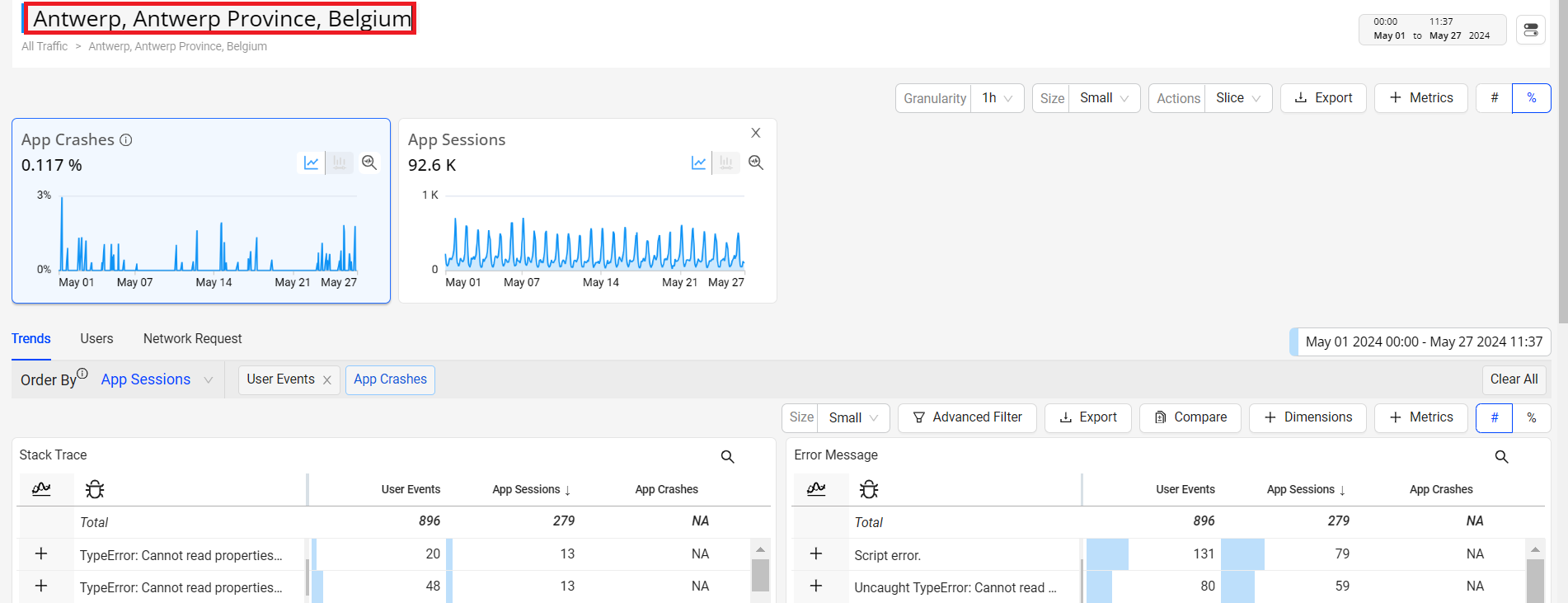Open the Order By App Sessions dropdown
Image resolution: width=1568 pixels, height=603 pixels.
click(157, 379)
